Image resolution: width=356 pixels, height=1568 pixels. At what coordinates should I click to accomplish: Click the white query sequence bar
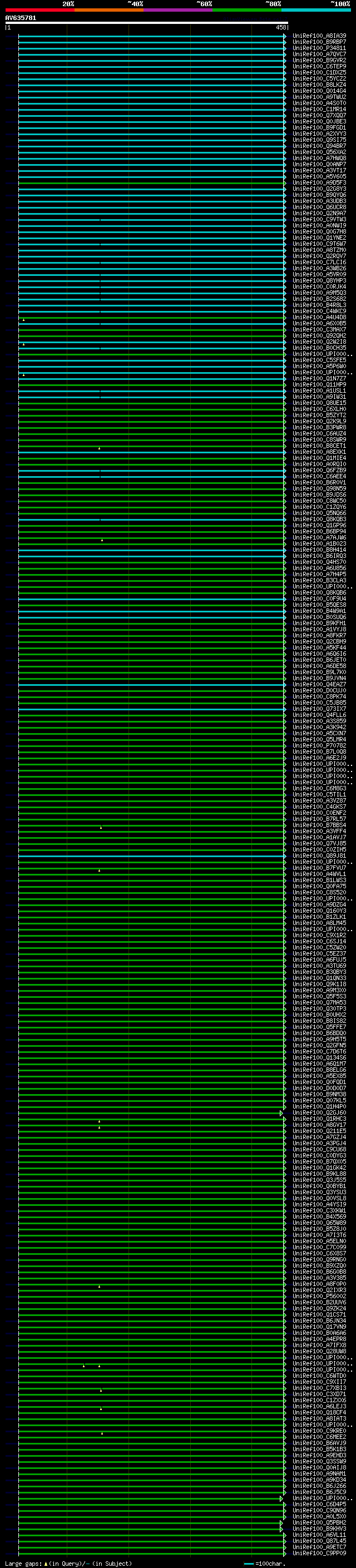[147, 22]
